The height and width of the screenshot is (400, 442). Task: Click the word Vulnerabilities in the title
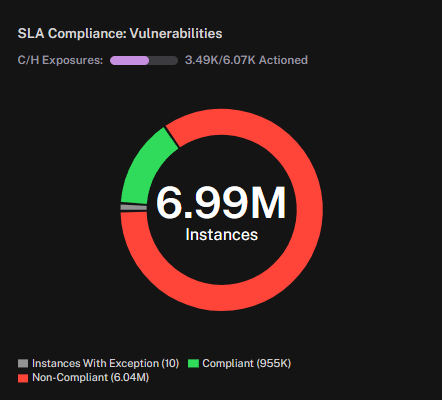176,33
